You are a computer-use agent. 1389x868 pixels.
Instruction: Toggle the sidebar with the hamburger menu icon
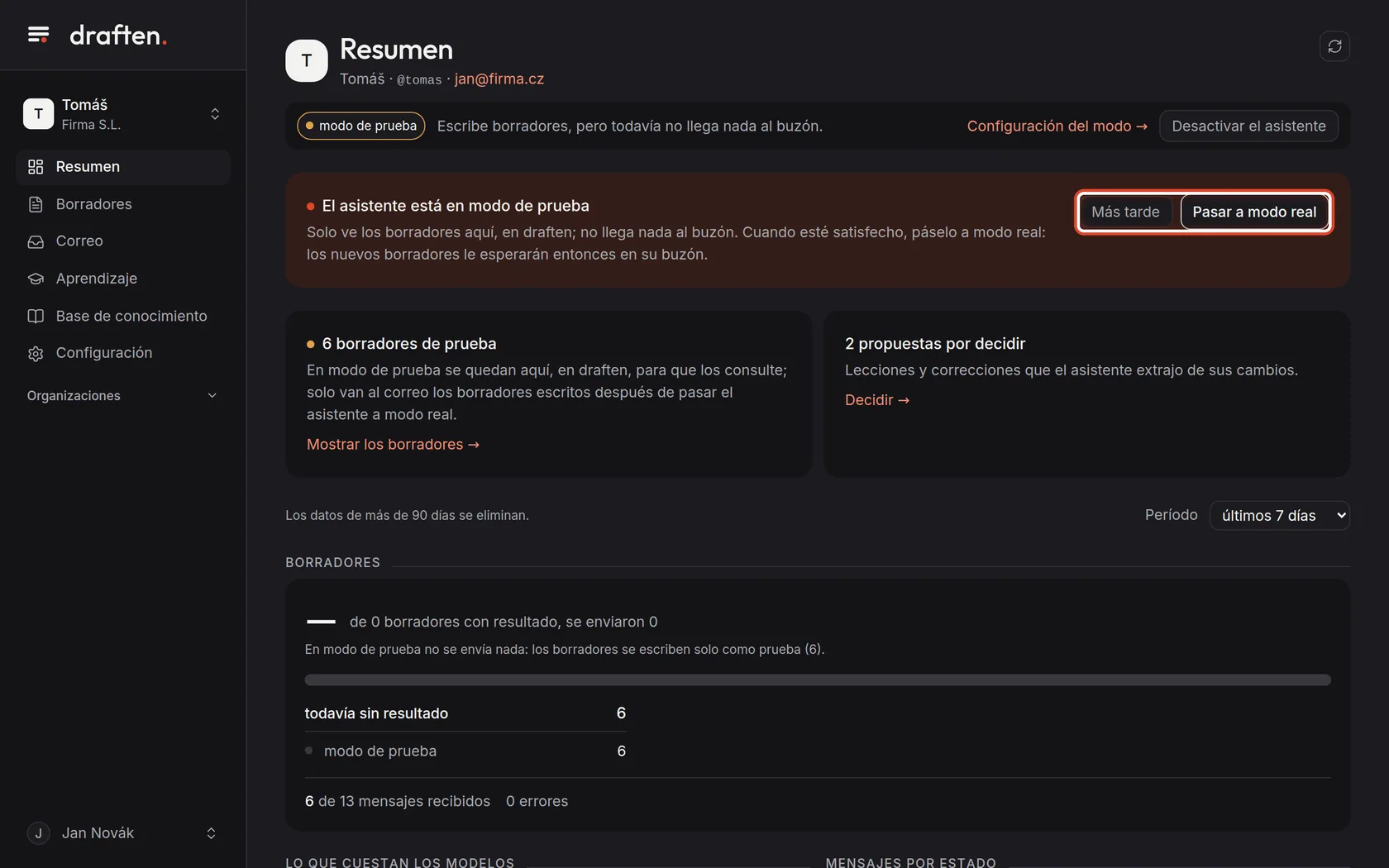pos(38,35)
